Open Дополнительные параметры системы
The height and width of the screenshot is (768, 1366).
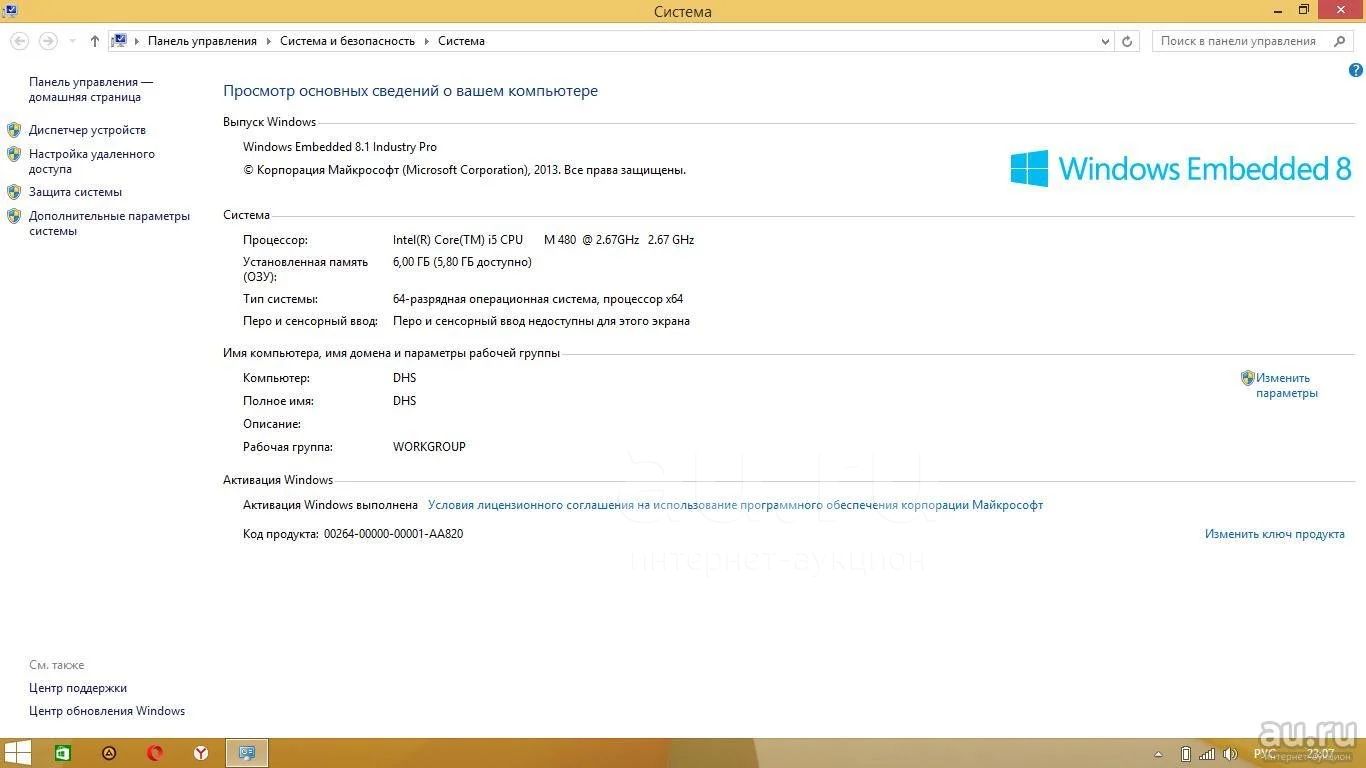[x=109, y=223]
